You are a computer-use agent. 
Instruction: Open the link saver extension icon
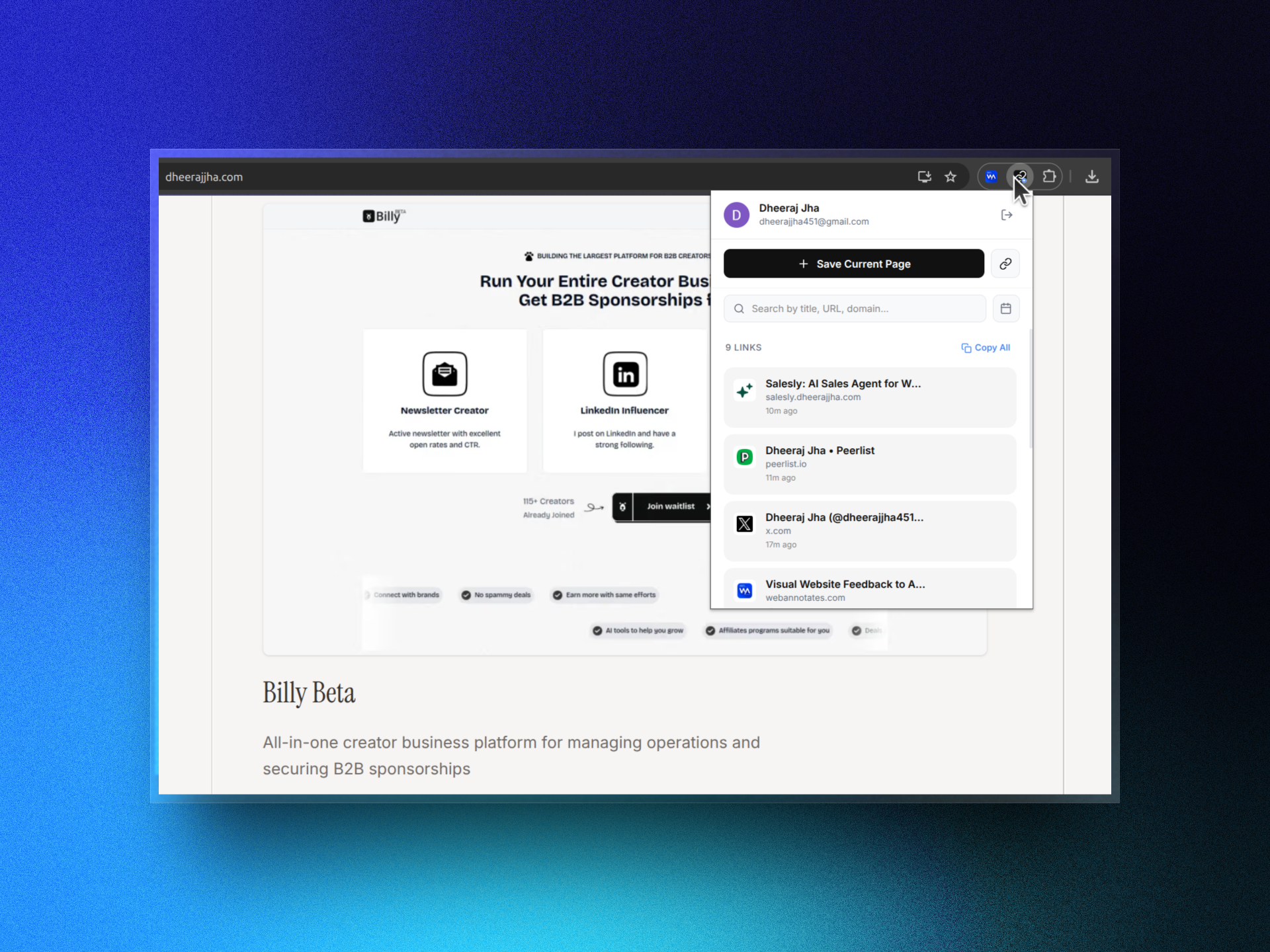click(x=1019, y=177)
